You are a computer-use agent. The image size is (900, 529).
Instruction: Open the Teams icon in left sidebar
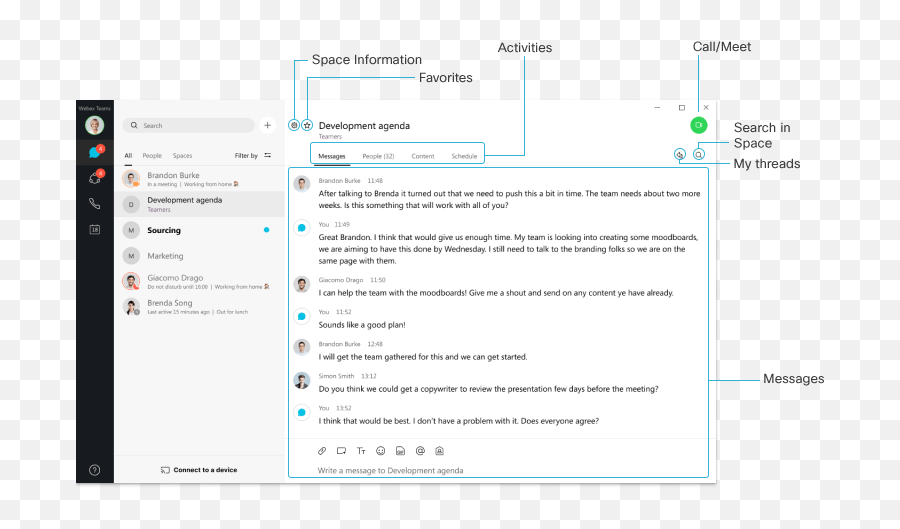[95, 178]
